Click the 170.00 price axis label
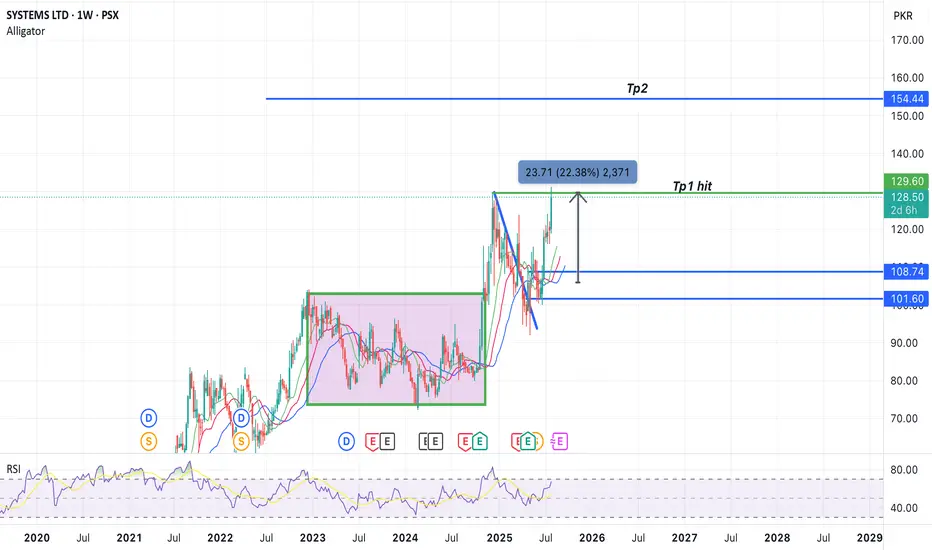 coord(907,40)
